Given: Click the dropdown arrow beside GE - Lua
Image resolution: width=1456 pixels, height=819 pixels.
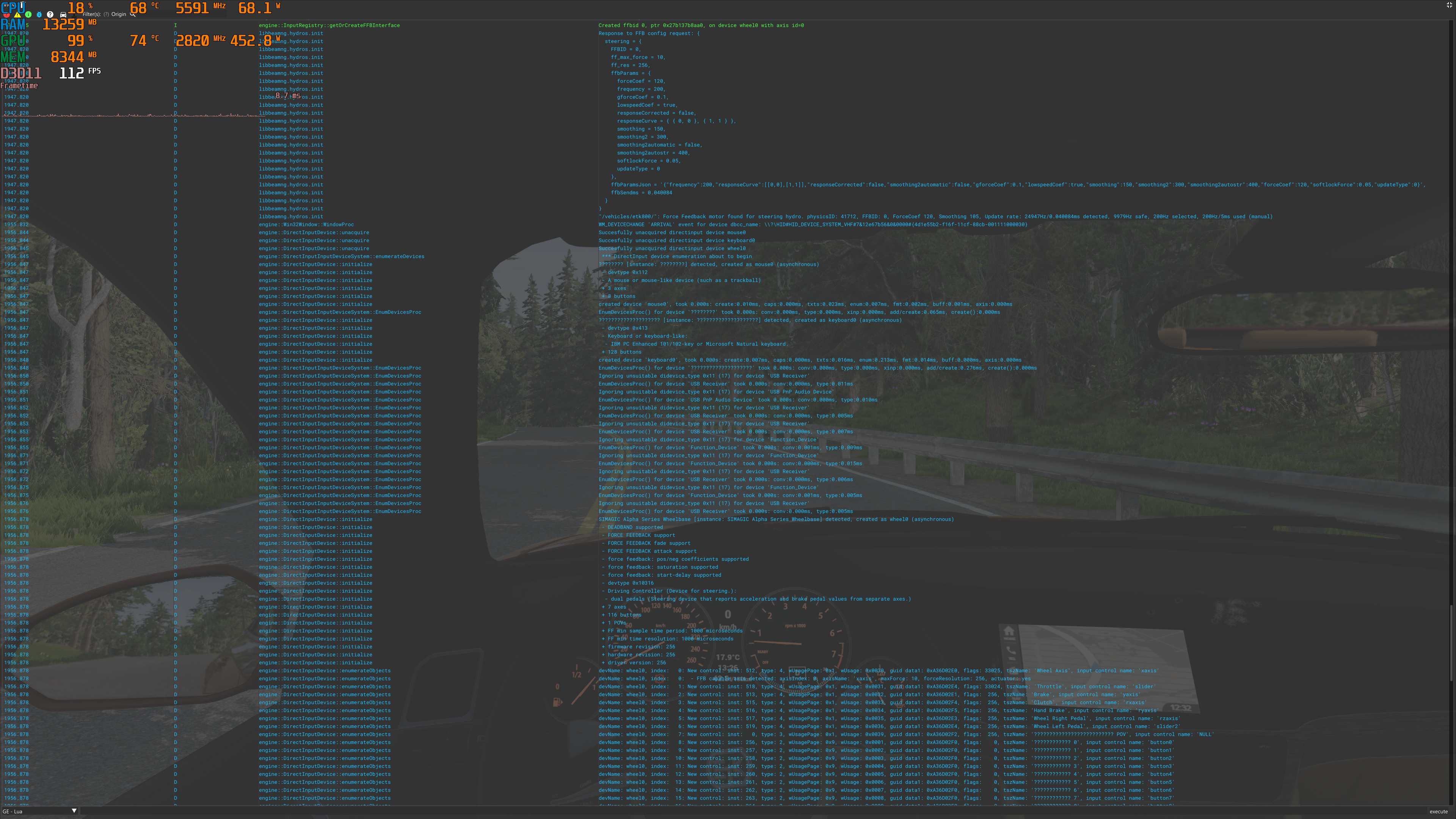Looking at the screenshot, I should click(74, 811).
